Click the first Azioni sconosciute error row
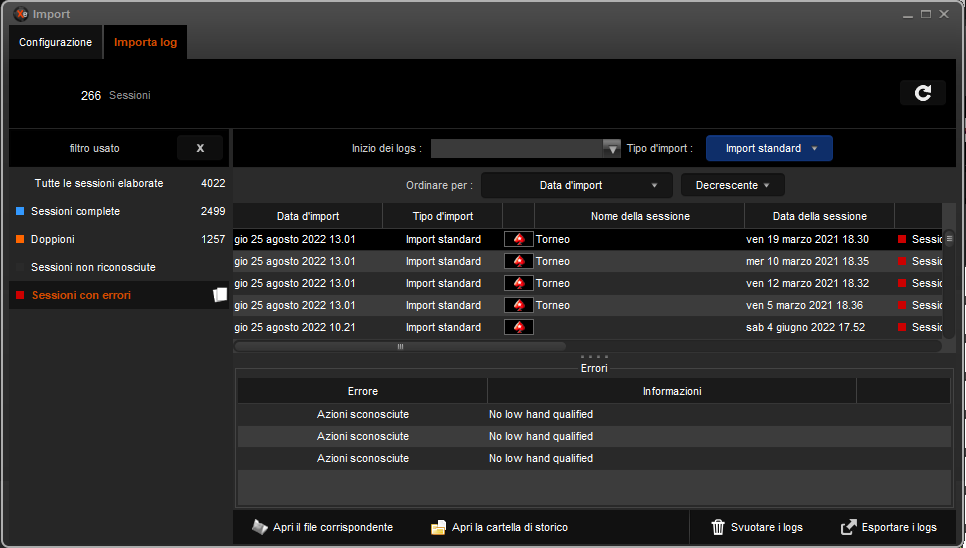 [x=594, y=414]
